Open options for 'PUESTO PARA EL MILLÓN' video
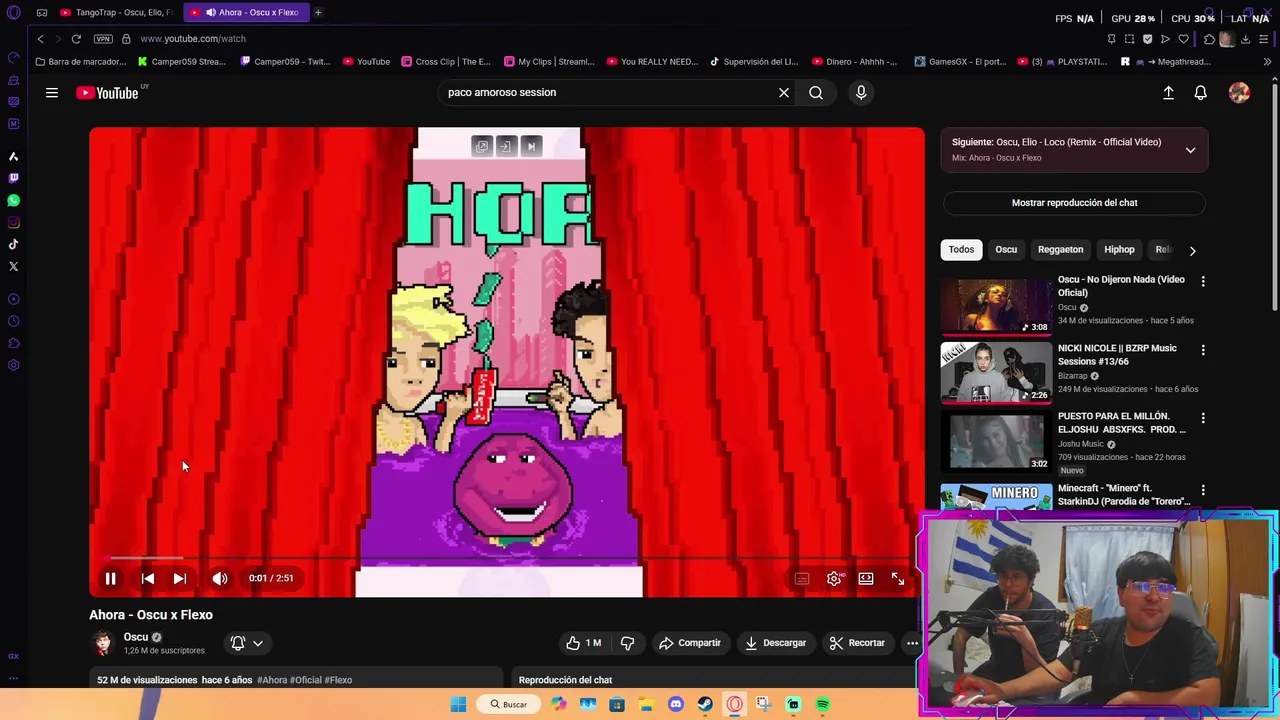The image size is (1280, 720). 1203,418
